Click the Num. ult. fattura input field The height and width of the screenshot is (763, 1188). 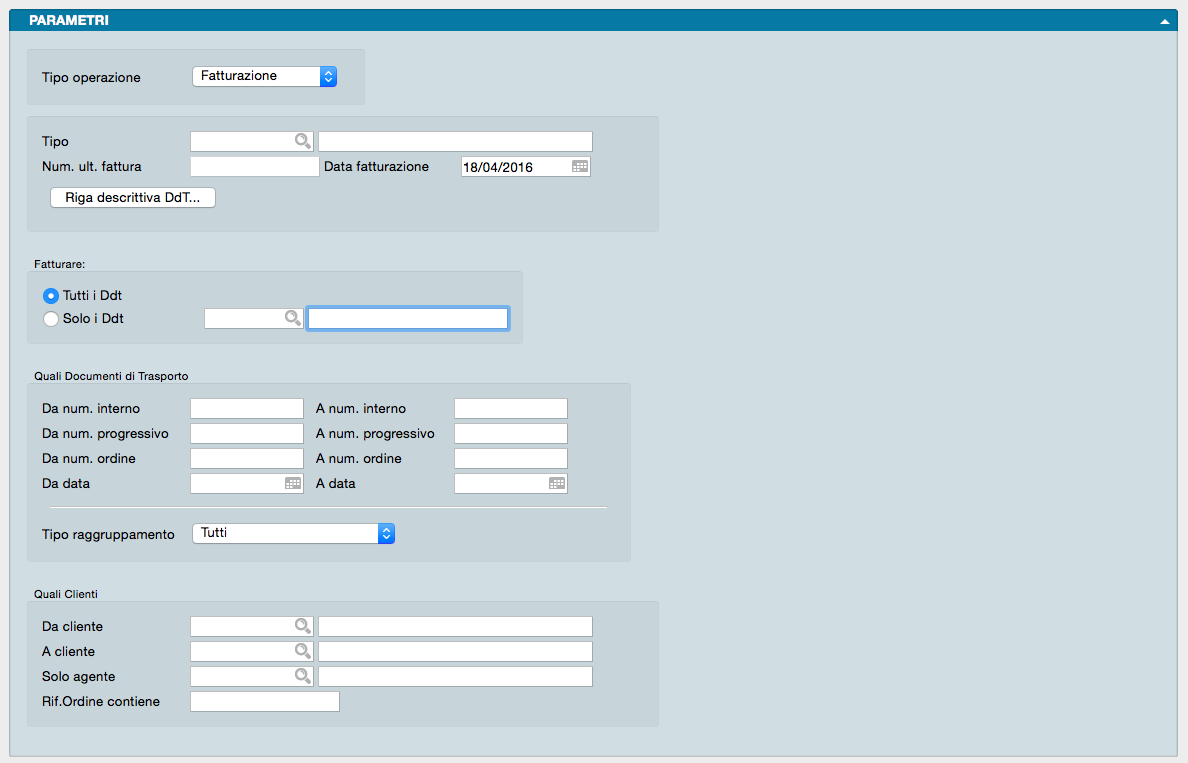(x=254, y=167)
